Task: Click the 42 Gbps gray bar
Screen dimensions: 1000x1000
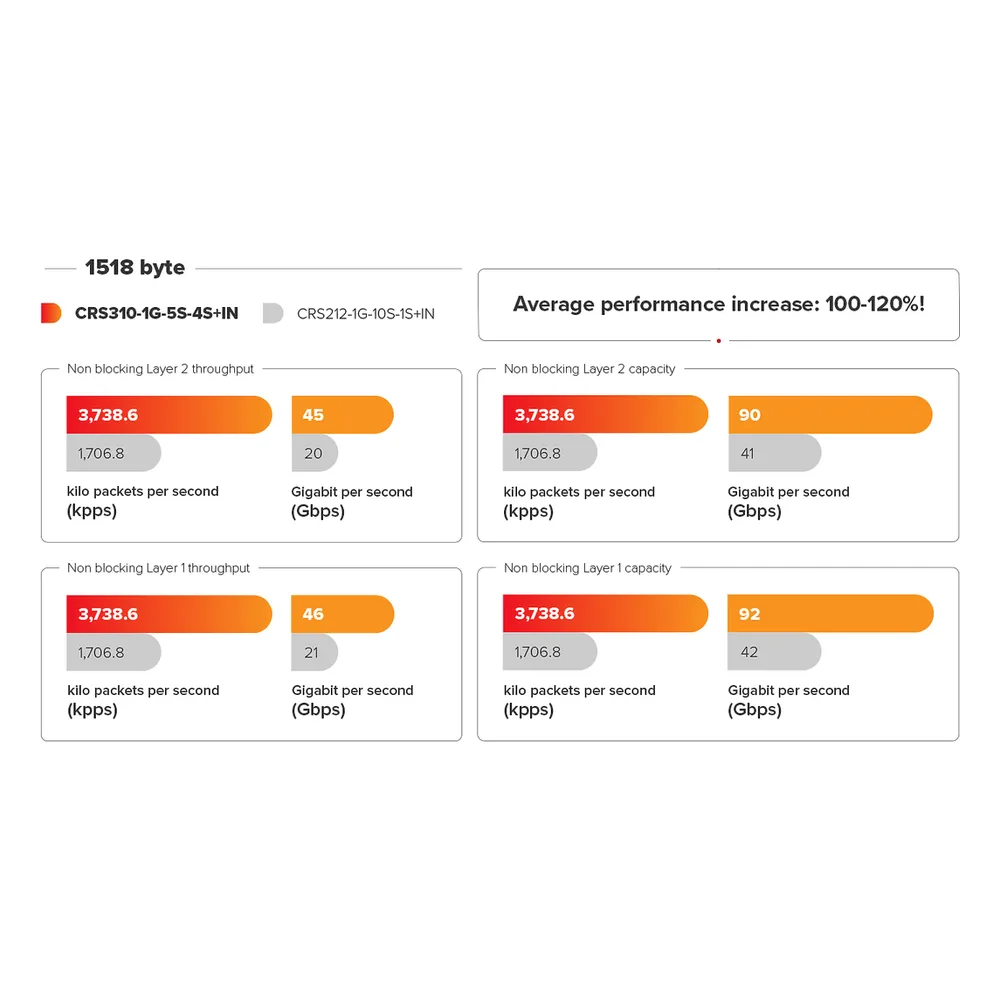Action: [x=774, y=651]
